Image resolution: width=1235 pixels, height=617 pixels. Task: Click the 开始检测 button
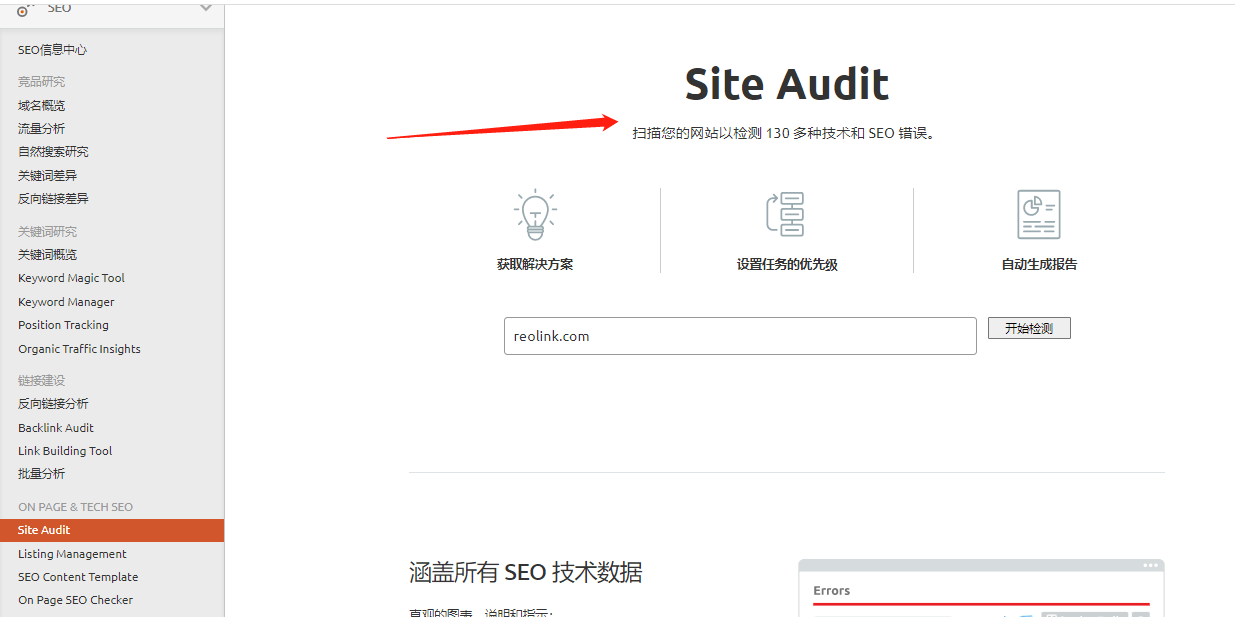(1029, 328)
